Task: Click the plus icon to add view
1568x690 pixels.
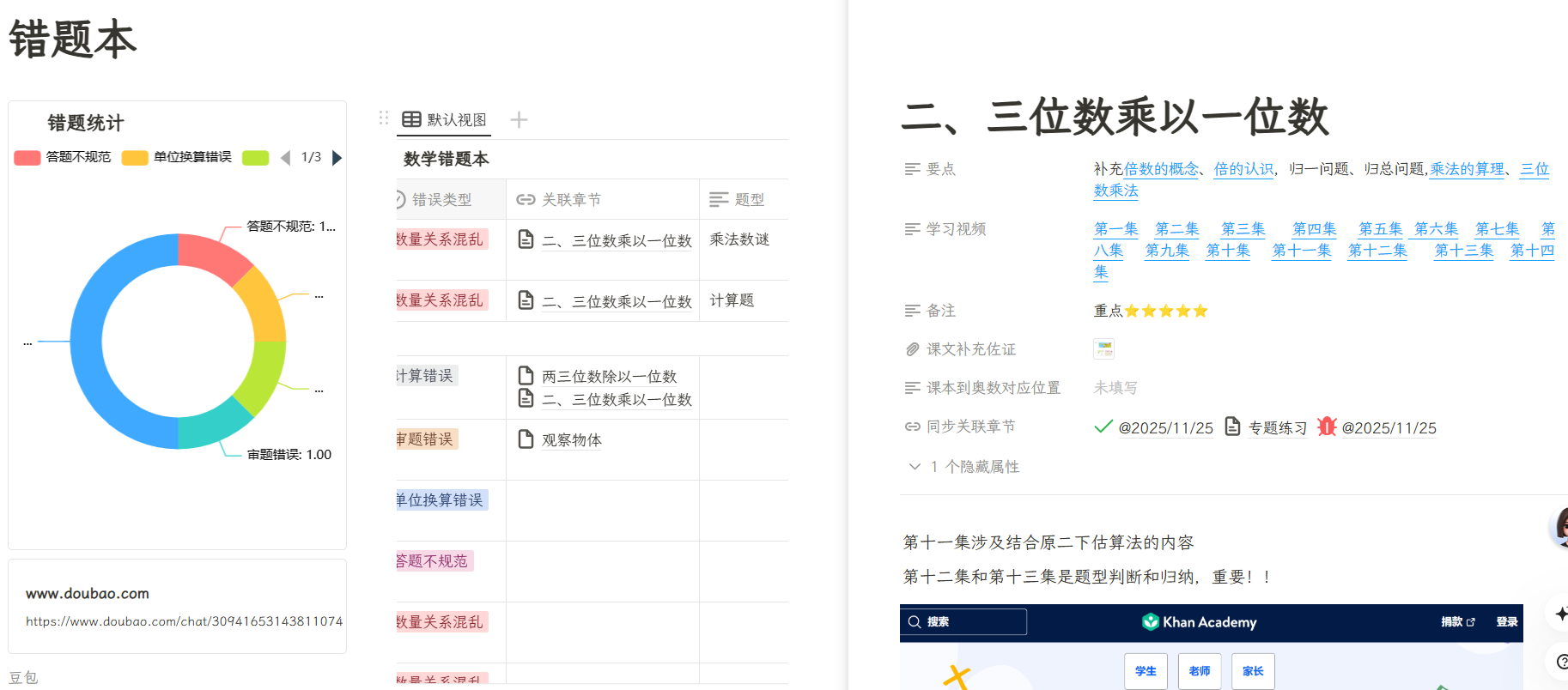Action: click(x=519, y=120)
